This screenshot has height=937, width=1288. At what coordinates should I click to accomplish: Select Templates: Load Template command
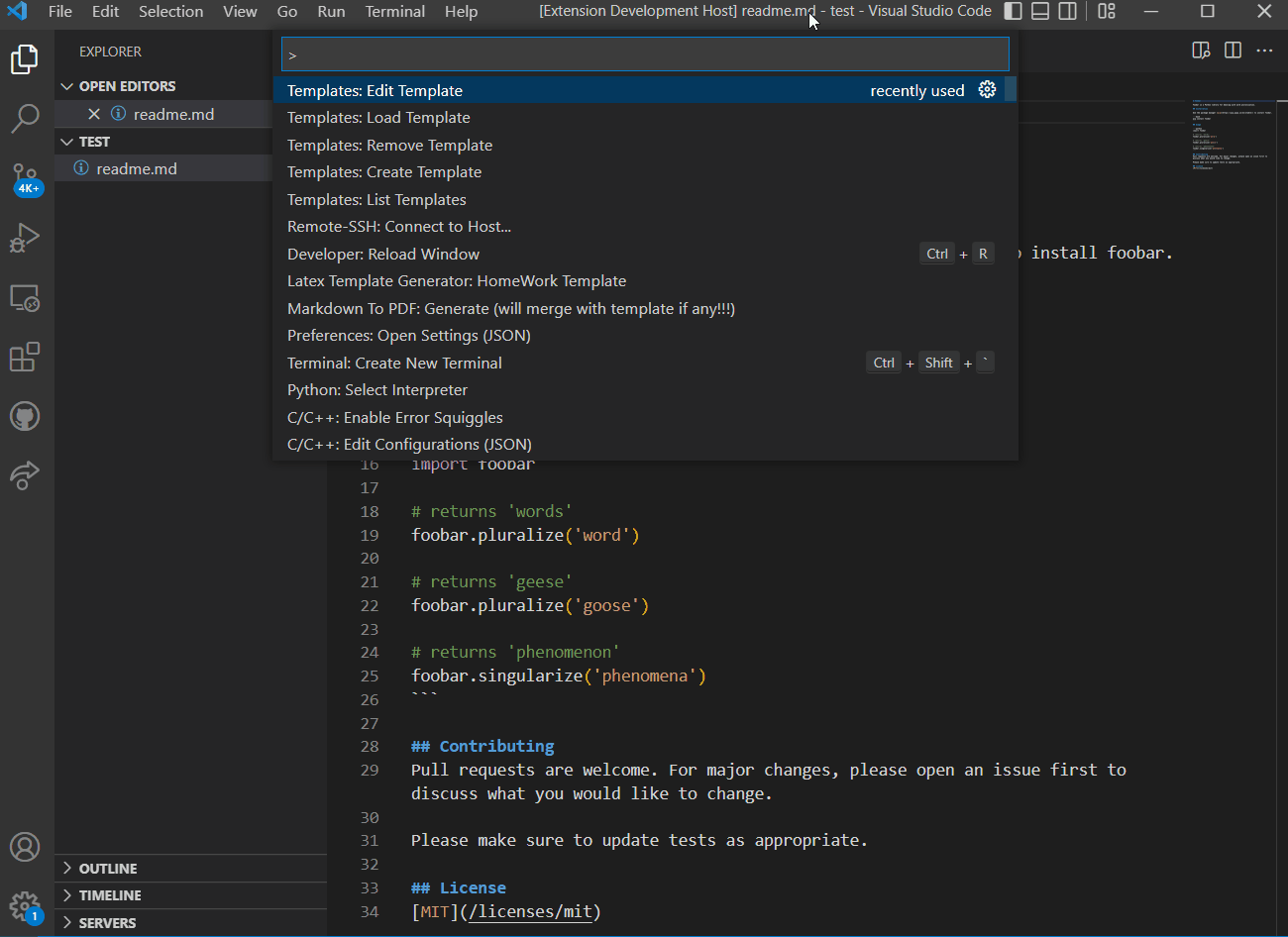378,118
